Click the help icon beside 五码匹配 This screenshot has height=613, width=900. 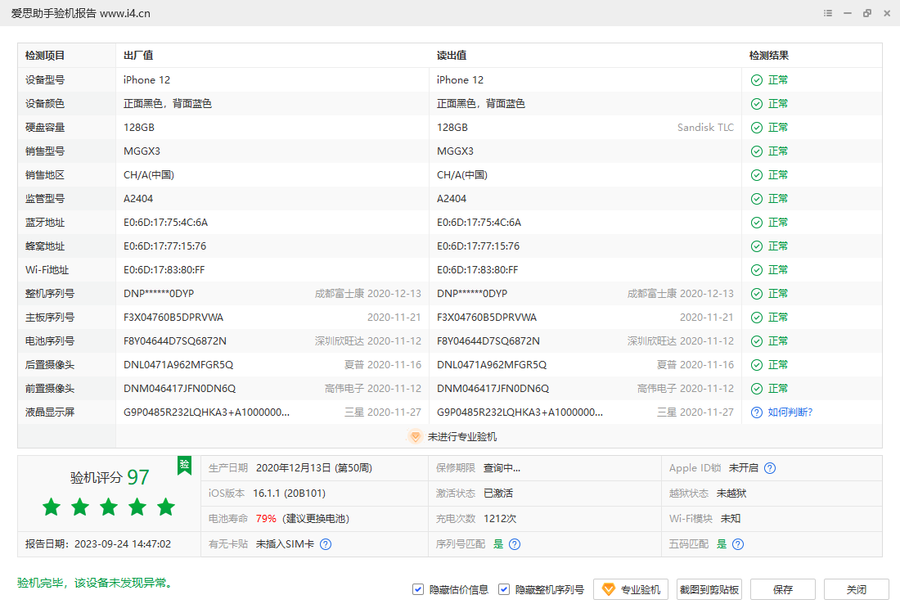tap(738, 544)
